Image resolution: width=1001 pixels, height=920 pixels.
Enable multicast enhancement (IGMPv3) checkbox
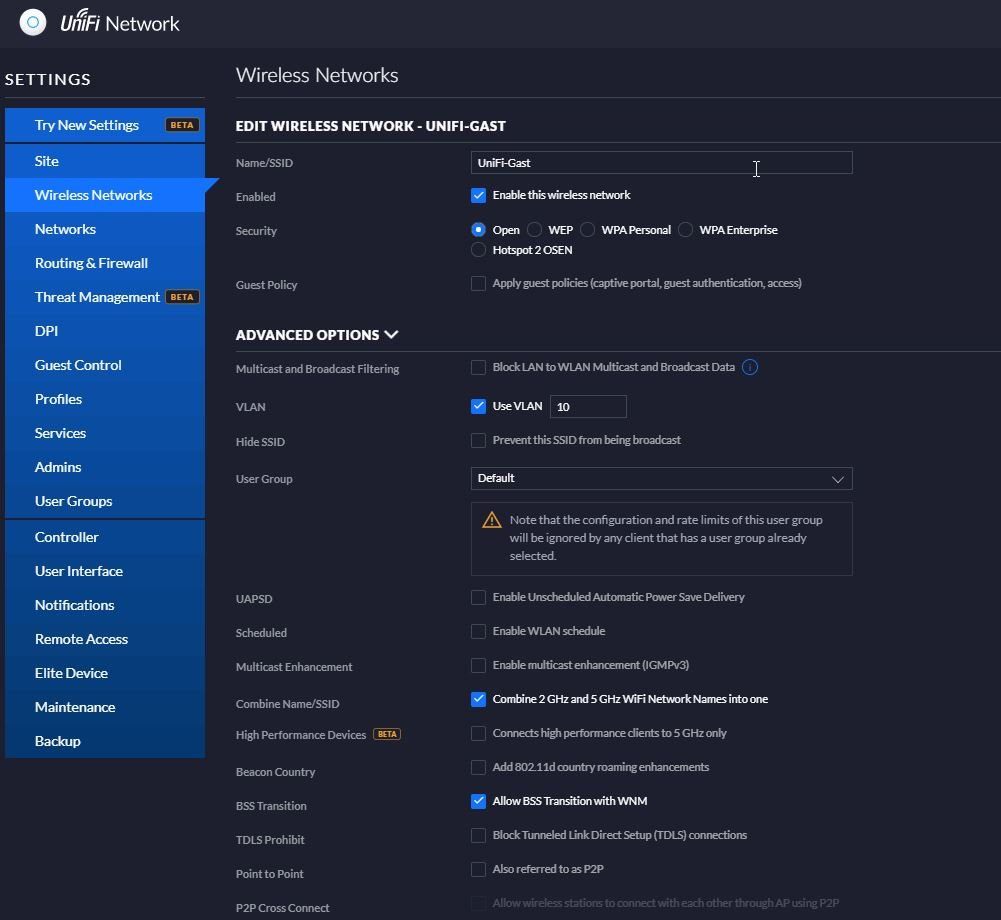pyautogui.click(x=478, y=665)
